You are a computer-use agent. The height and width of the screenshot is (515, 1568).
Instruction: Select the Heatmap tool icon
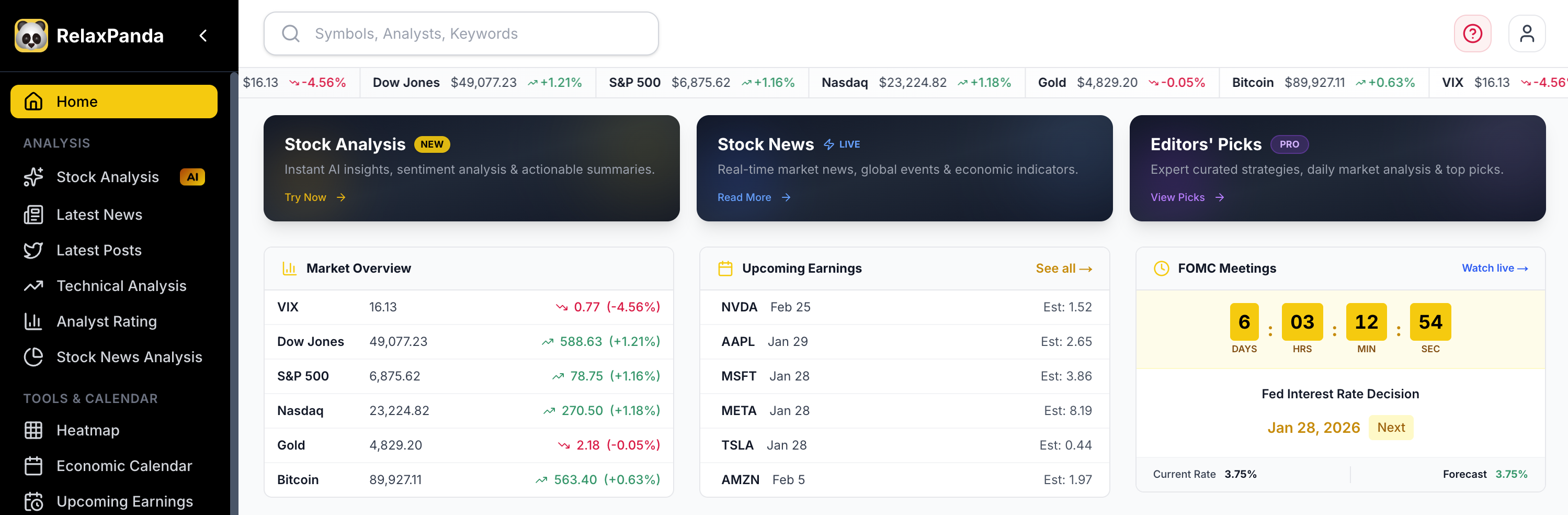click(35, 430)
